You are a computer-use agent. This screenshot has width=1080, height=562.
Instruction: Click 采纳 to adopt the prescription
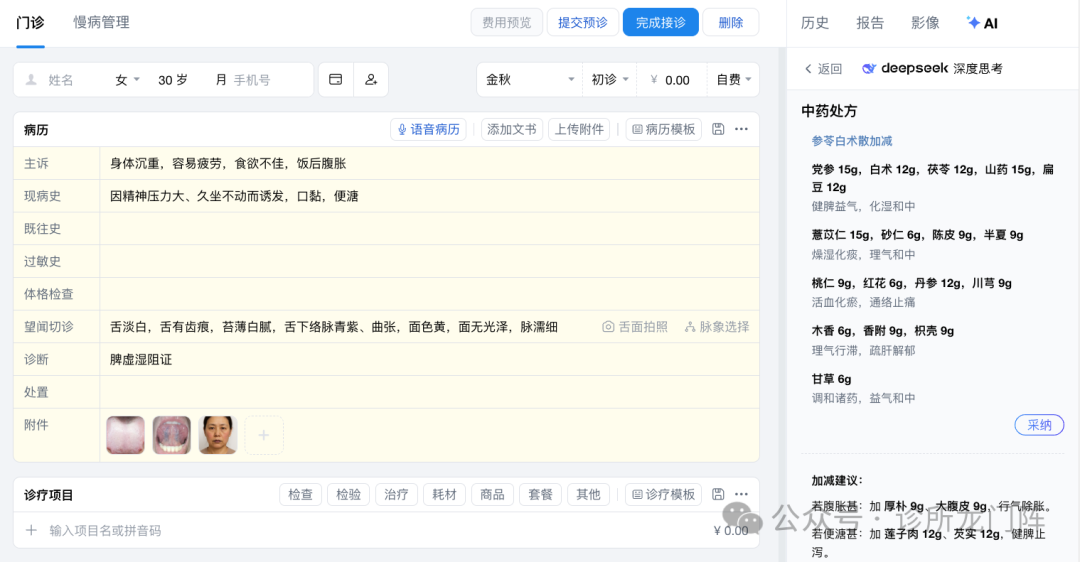[1039, 425]
